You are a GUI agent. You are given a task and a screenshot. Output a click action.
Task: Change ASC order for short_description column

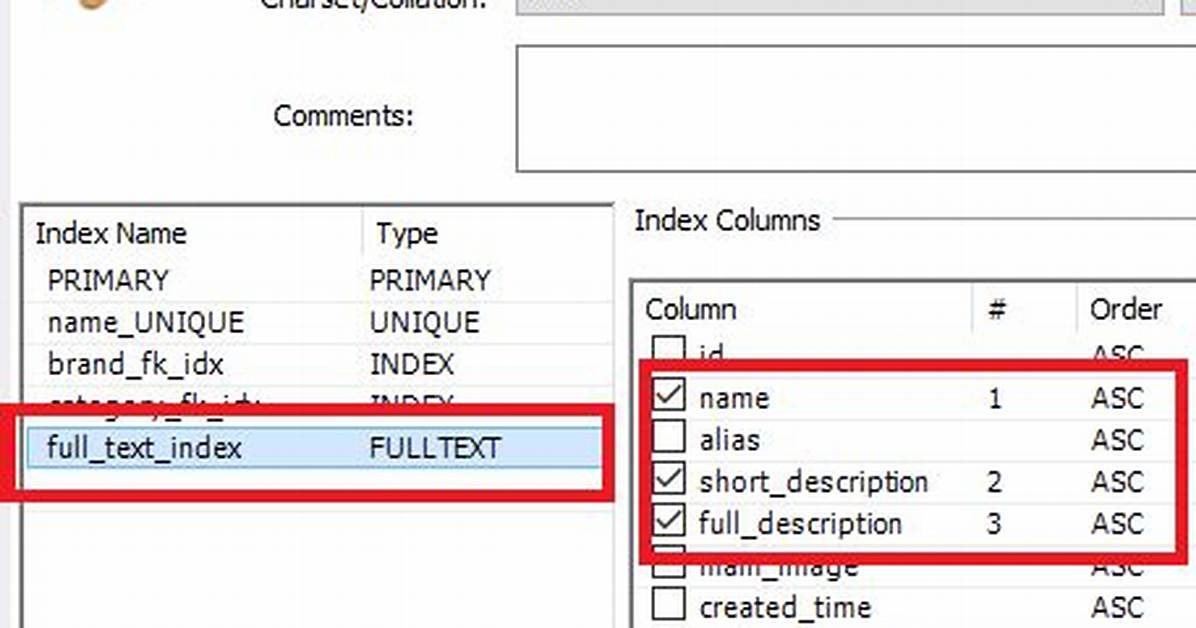(1117, 482)
